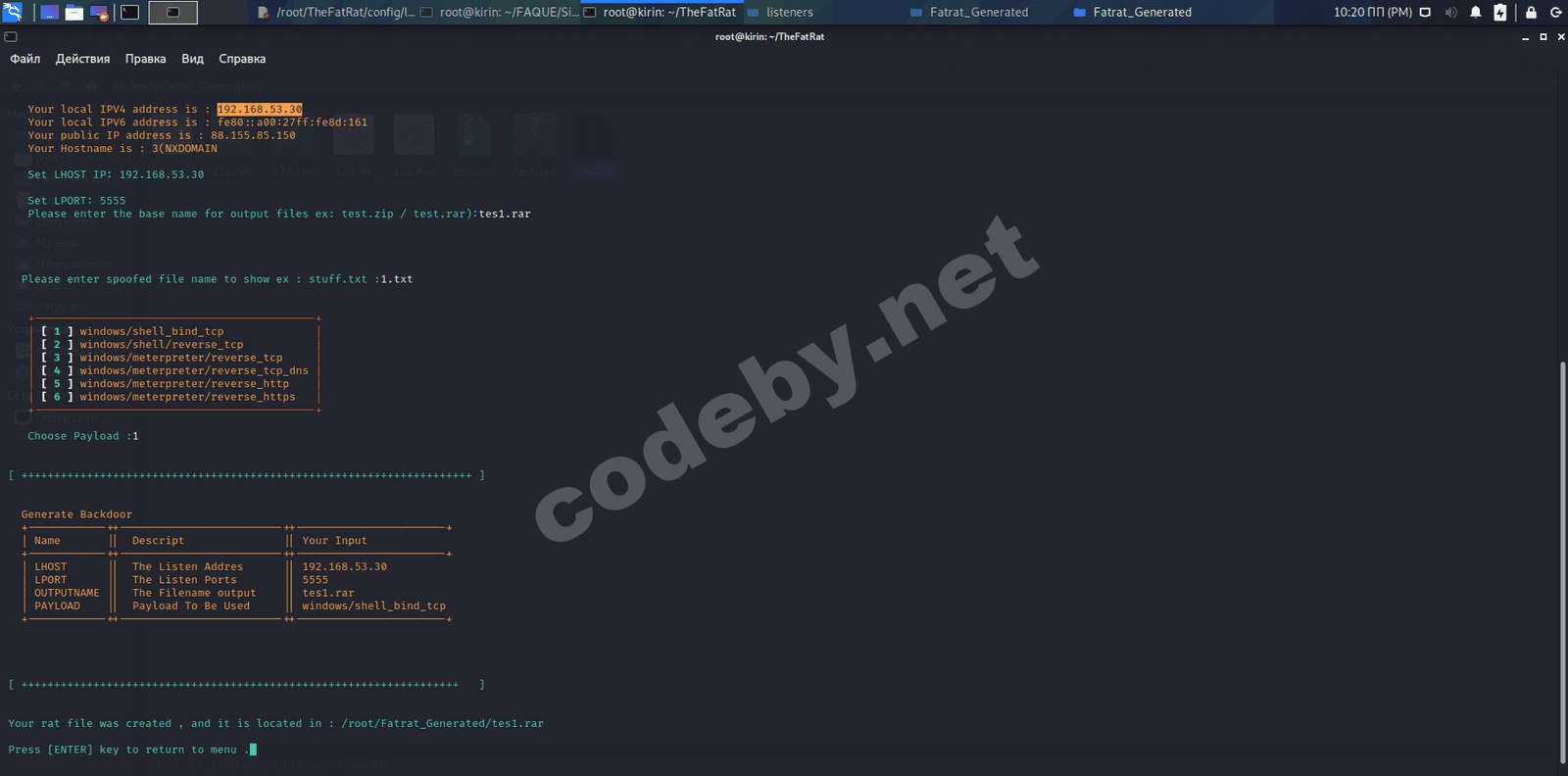Screen dimensions: 1568x776
Task: Click payload option windows/meterpreter/reverse_https
Action: (187, 397)
